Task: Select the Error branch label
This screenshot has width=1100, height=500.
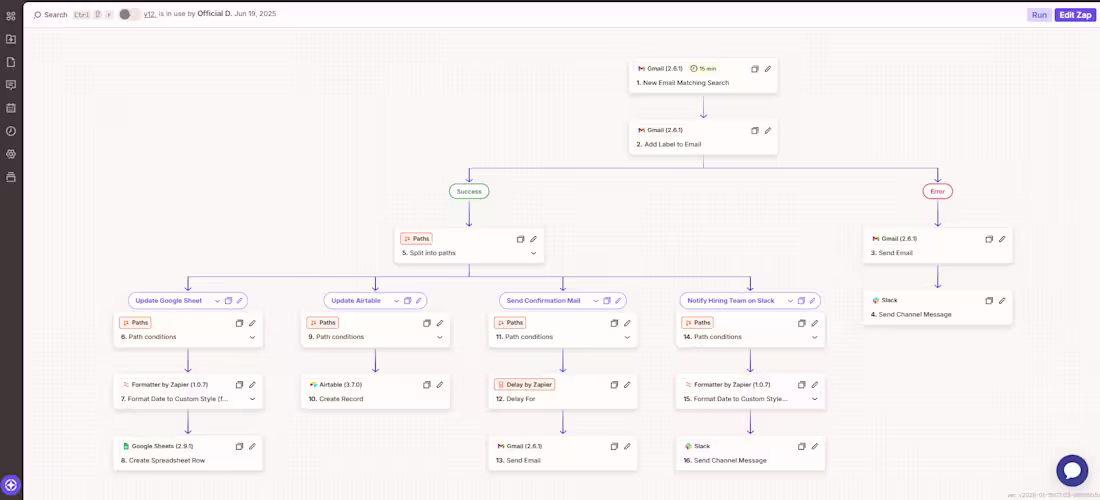Action: [938, 191]
